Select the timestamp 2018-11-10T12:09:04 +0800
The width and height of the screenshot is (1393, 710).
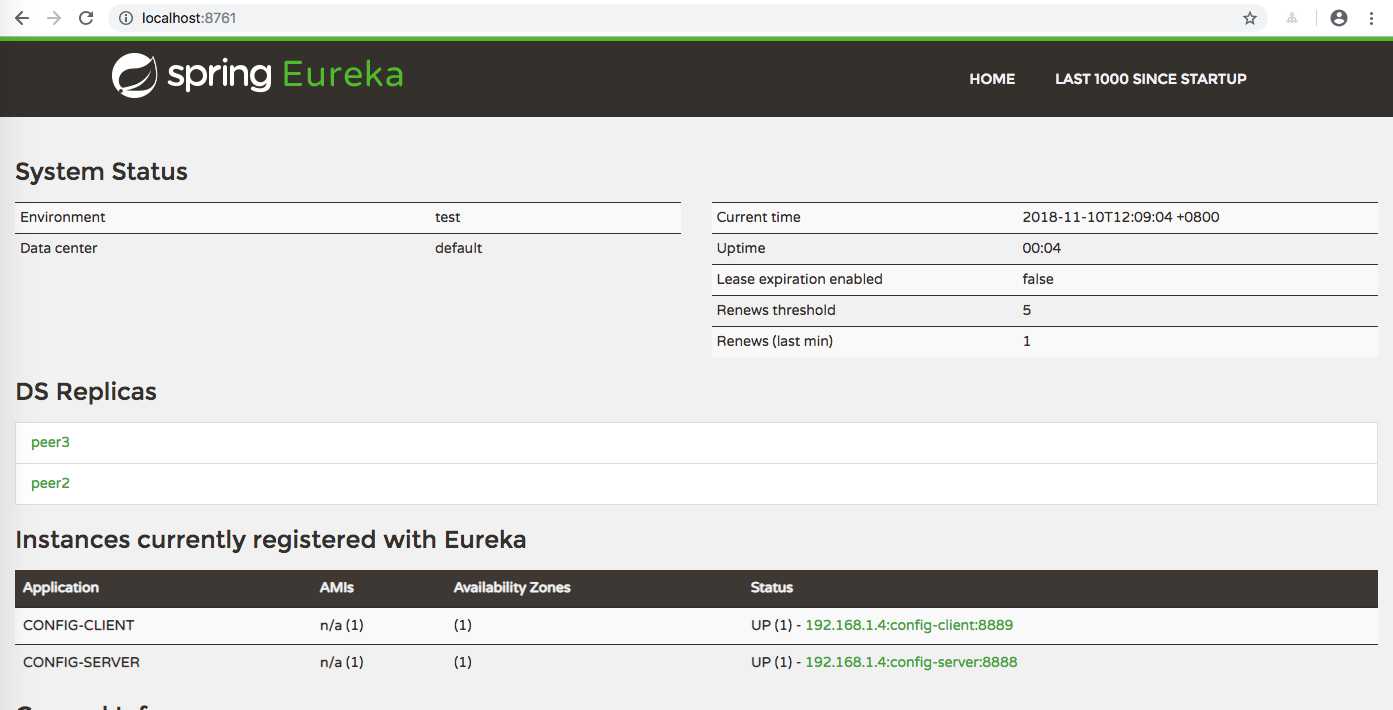[x=1121, y=217]
